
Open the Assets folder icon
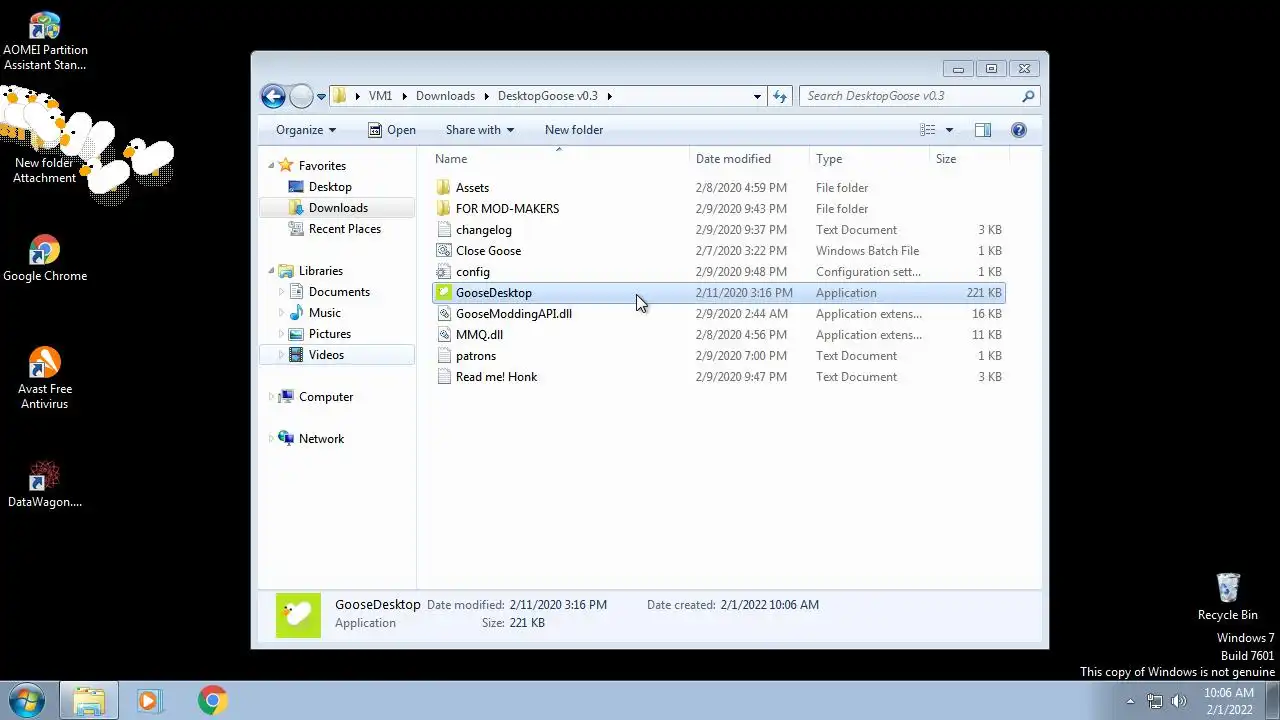pyautogui.click(x=444, y=188)
